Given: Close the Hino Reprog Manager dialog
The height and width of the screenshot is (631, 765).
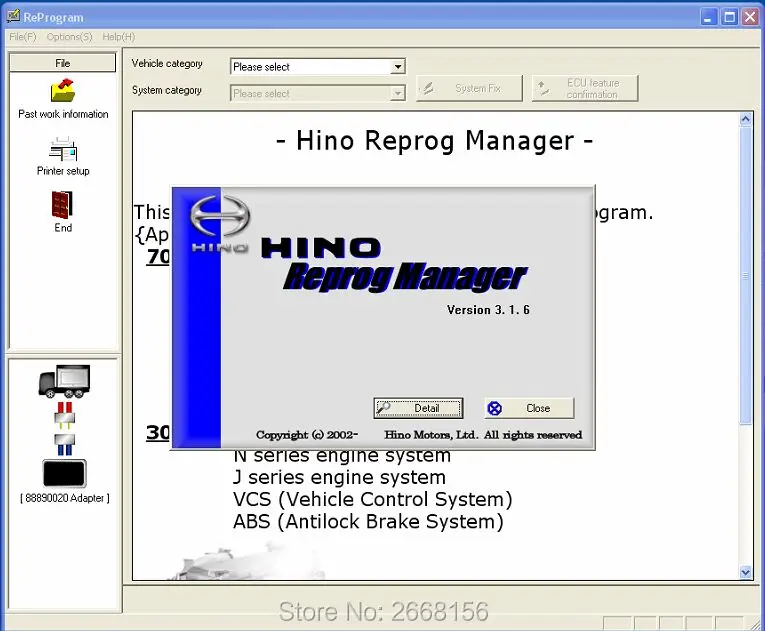Looking at the screenshot, I should pos(529,408).
